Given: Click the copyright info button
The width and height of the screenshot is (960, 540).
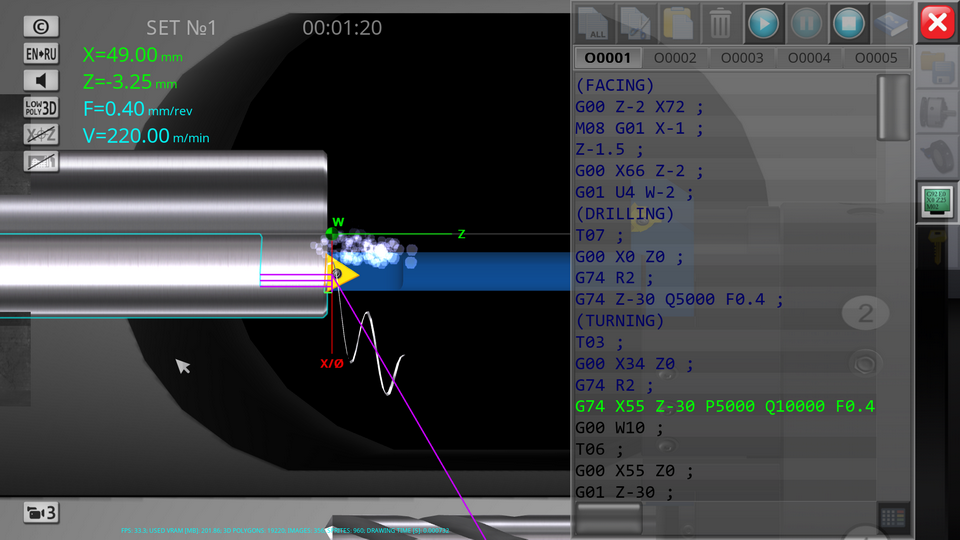Looking at the screenshot, I should point(41,27).
